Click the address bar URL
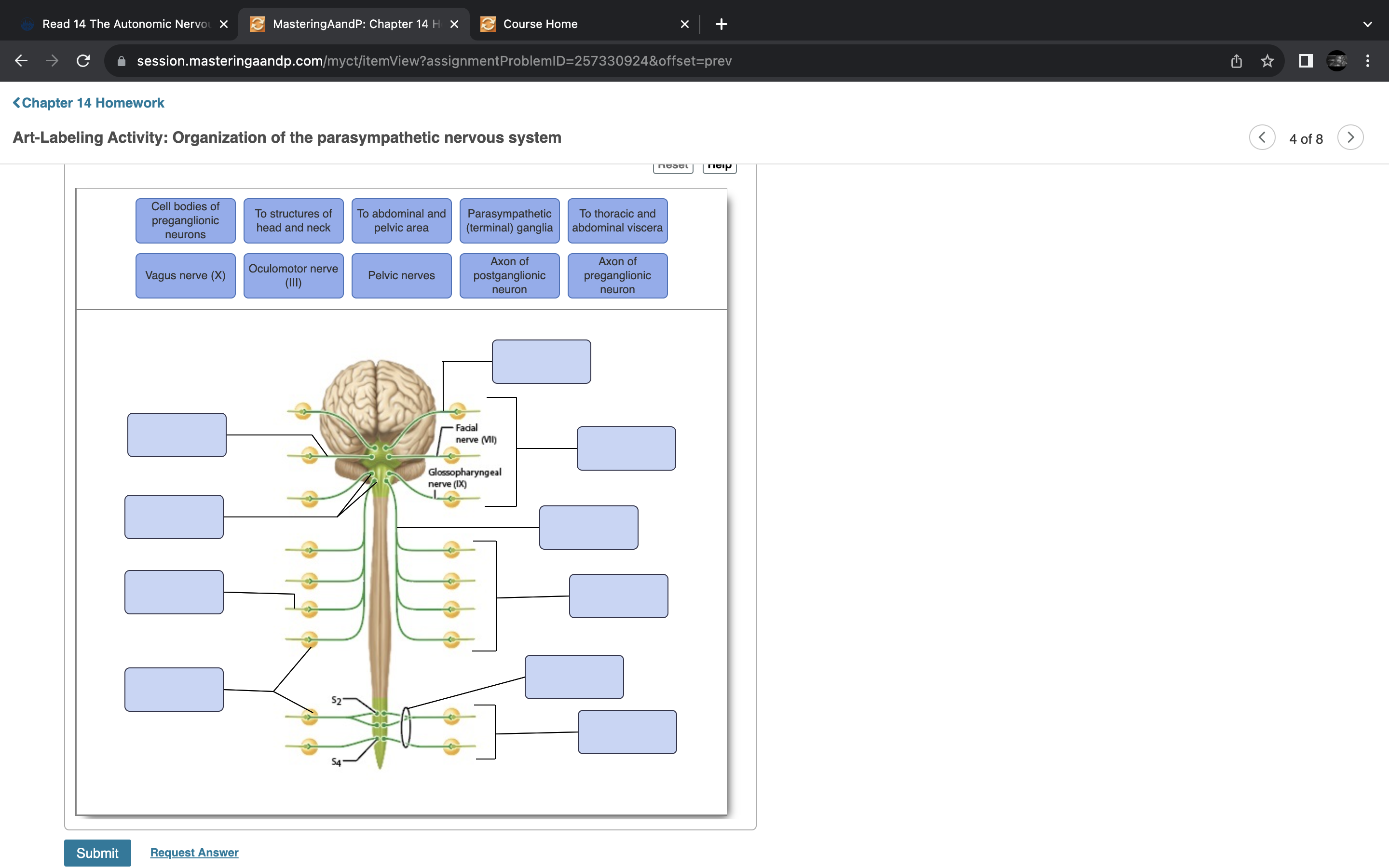The height and width of the screenshot is (868, 1389). point(434,61)
